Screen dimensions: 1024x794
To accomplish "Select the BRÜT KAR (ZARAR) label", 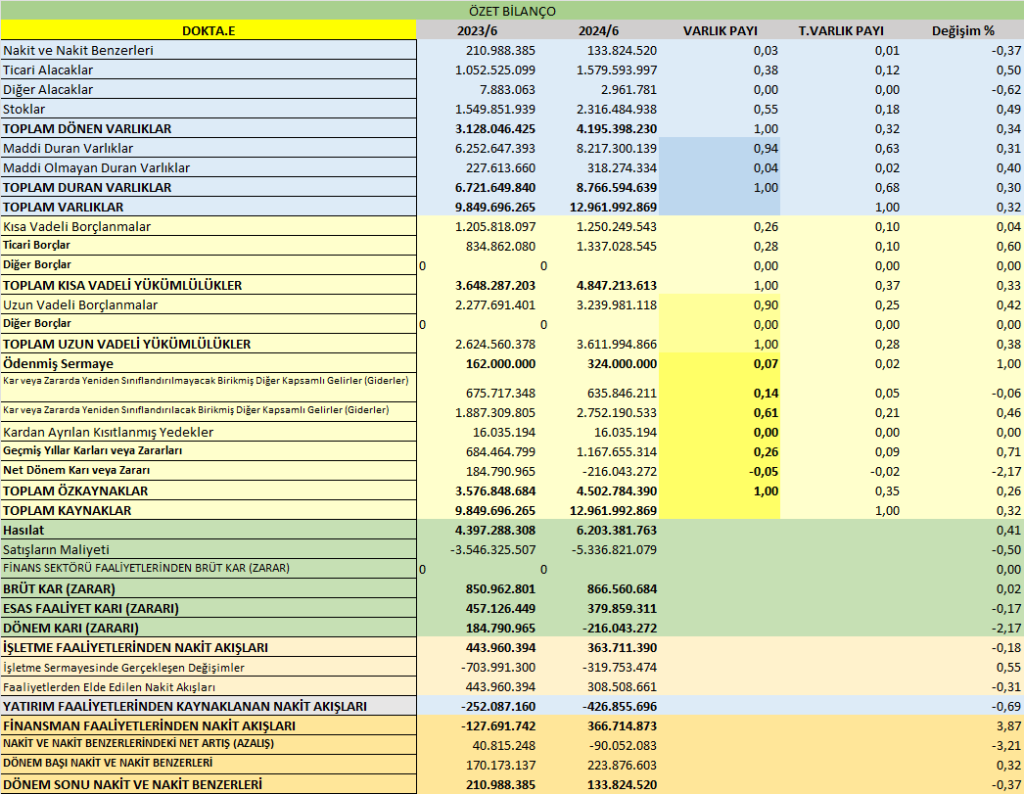I will click(208, 589).
